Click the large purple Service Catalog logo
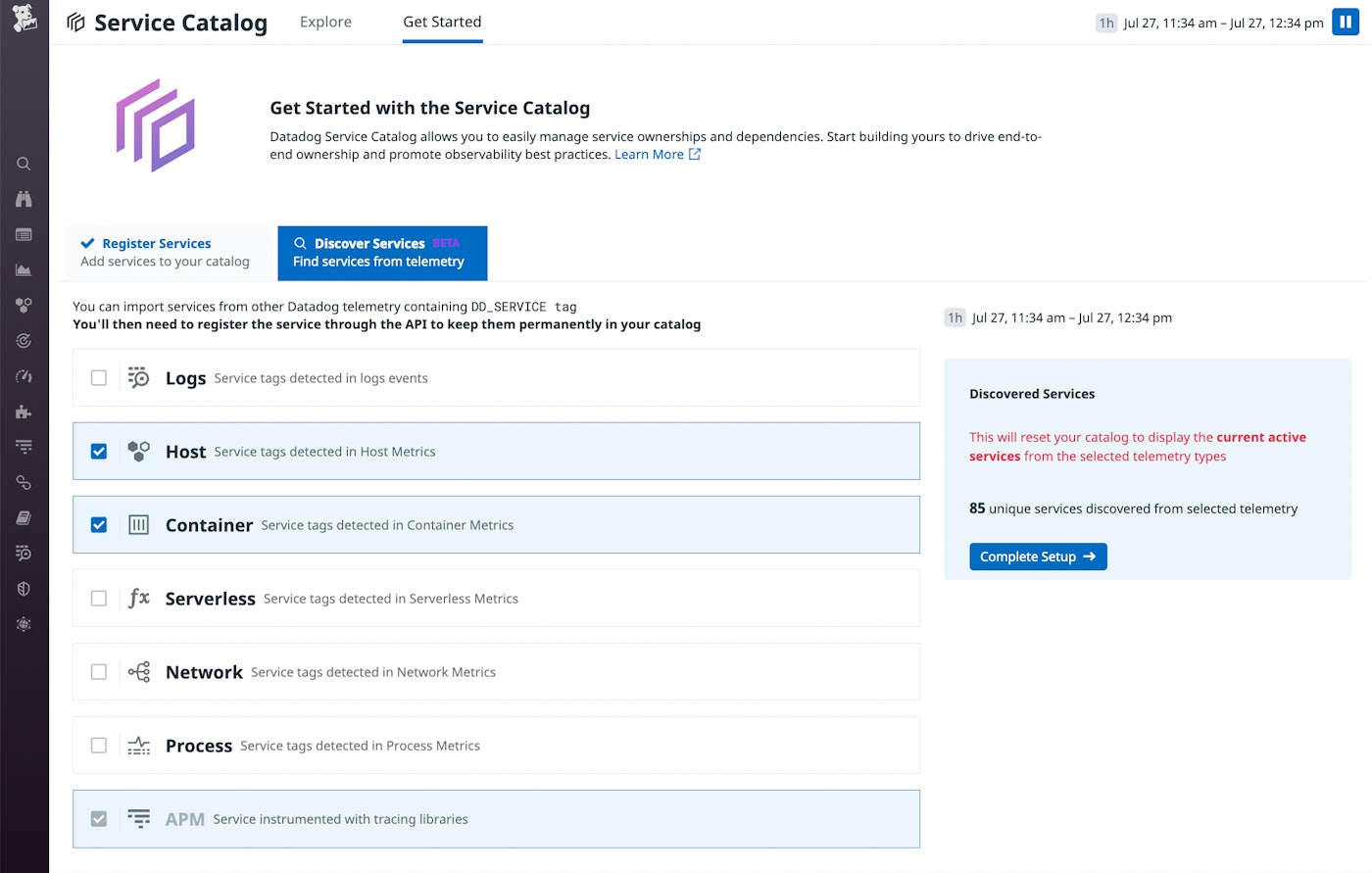 pos(155,125)
